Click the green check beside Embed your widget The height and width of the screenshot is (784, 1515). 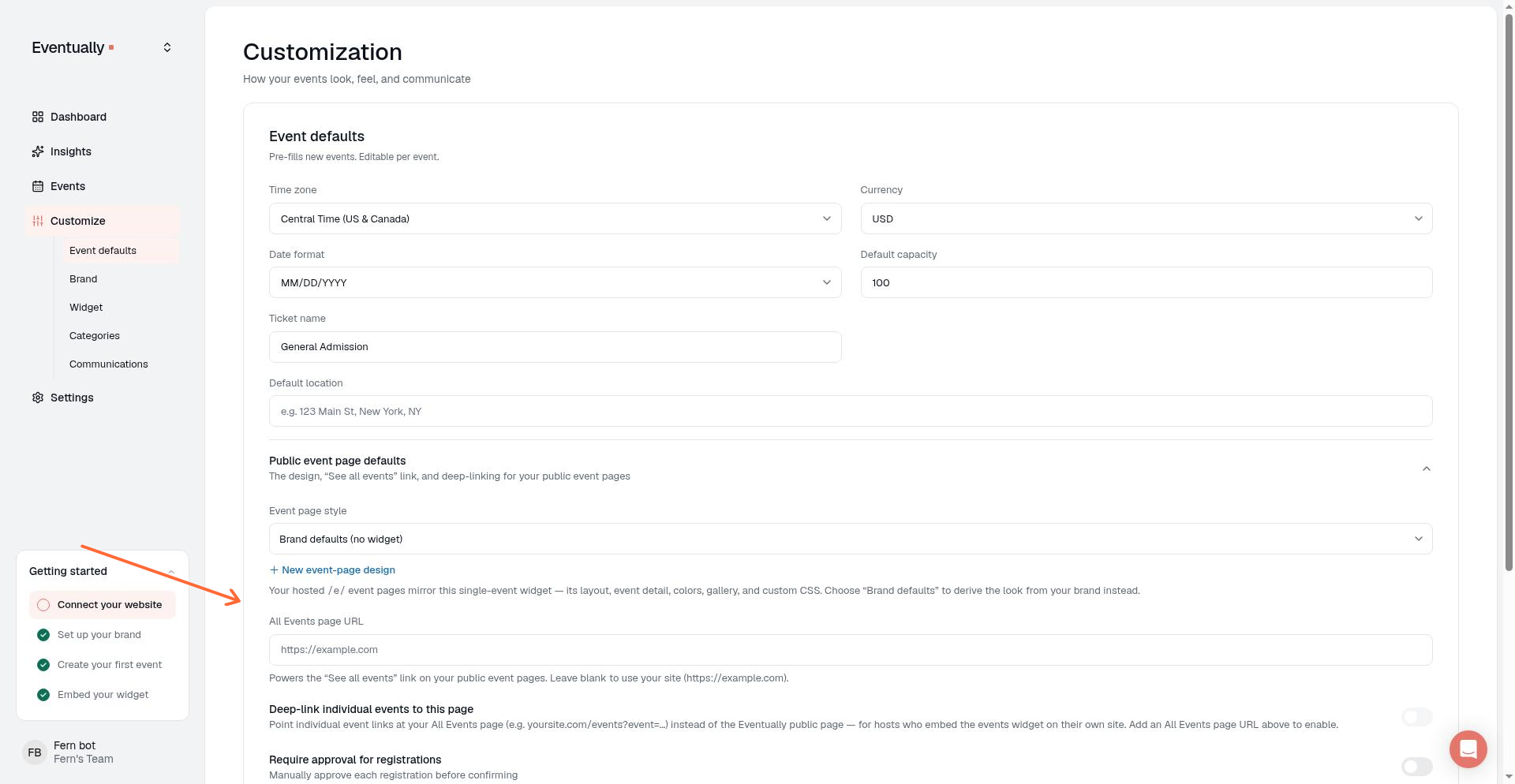[43, 695]
